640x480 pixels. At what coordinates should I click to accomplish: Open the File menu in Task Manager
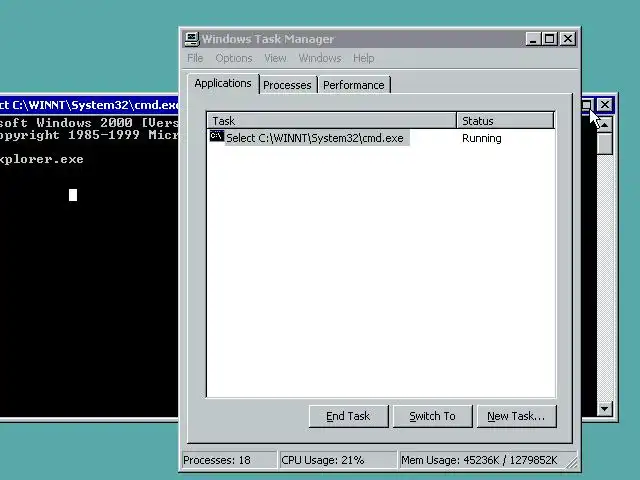click(x=195, y=58)
